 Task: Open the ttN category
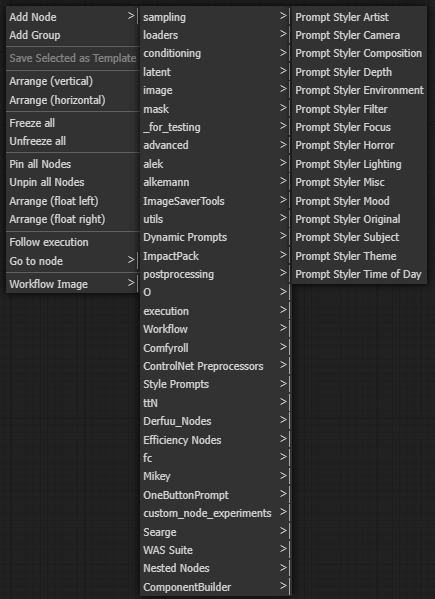215,403
